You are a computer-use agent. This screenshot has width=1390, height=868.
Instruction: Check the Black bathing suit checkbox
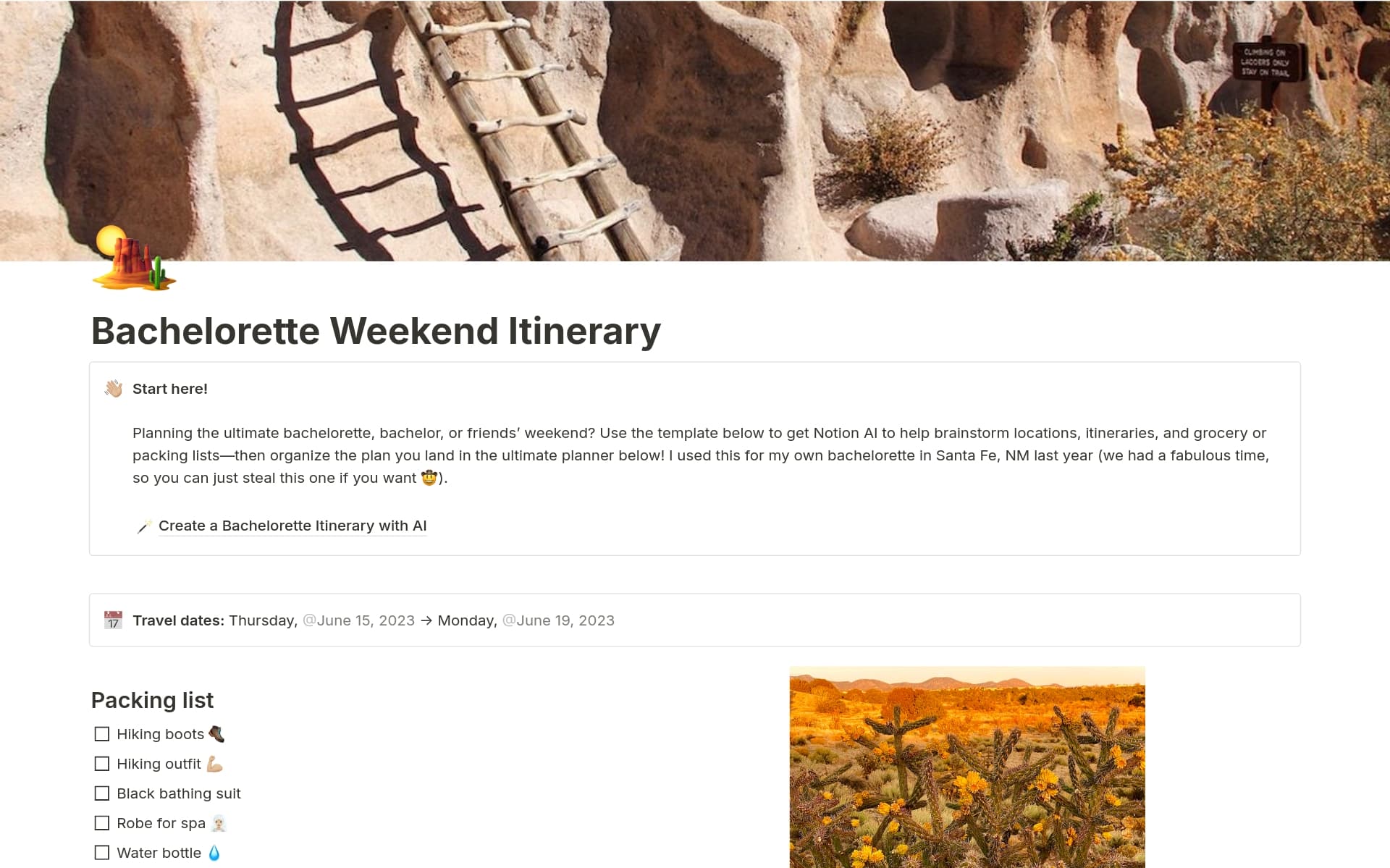tap(101, 793)
